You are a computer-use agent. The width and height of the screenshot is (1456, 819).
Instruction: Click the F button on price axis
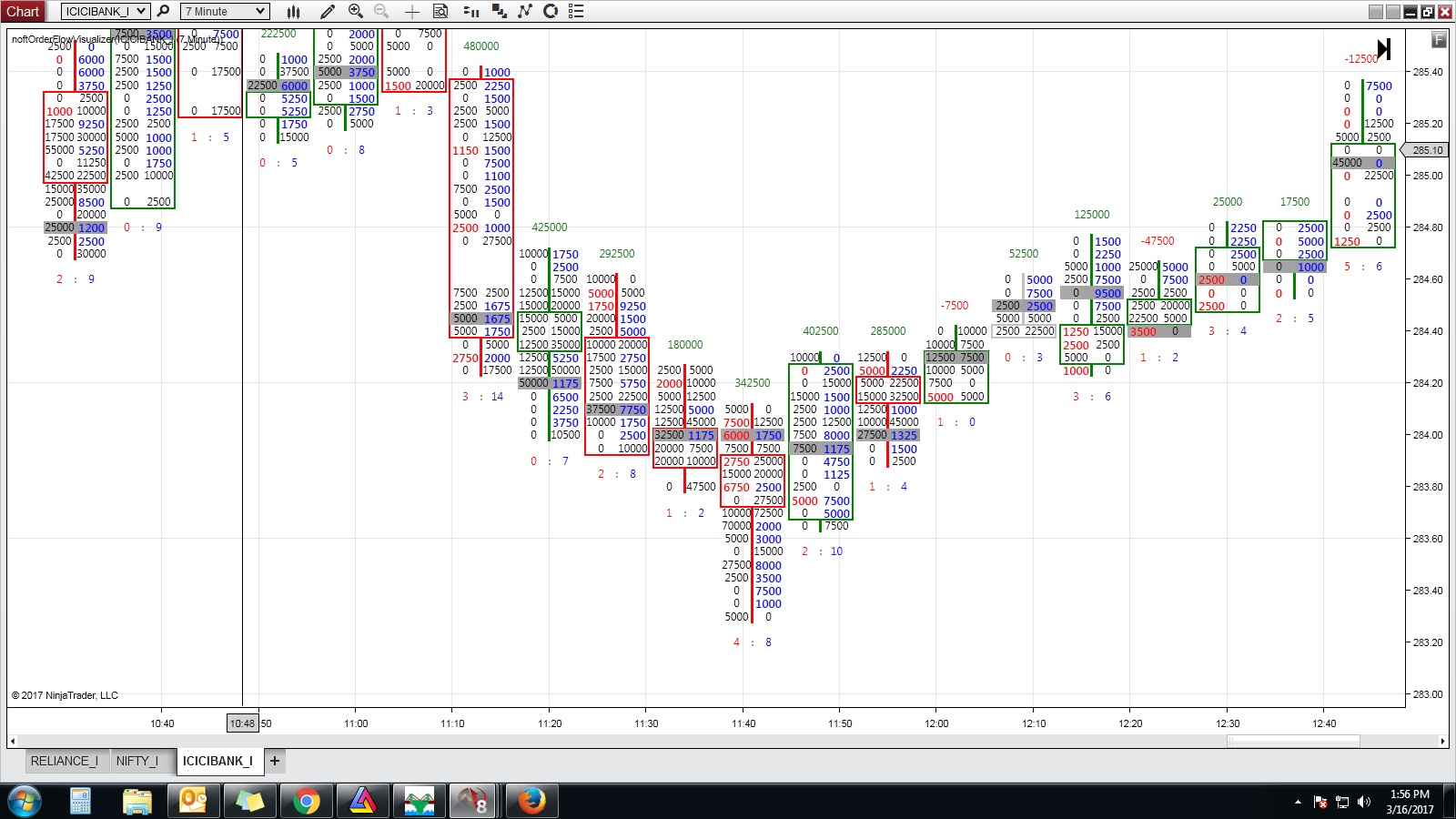pyautogui.click(x=1439, y=39)
